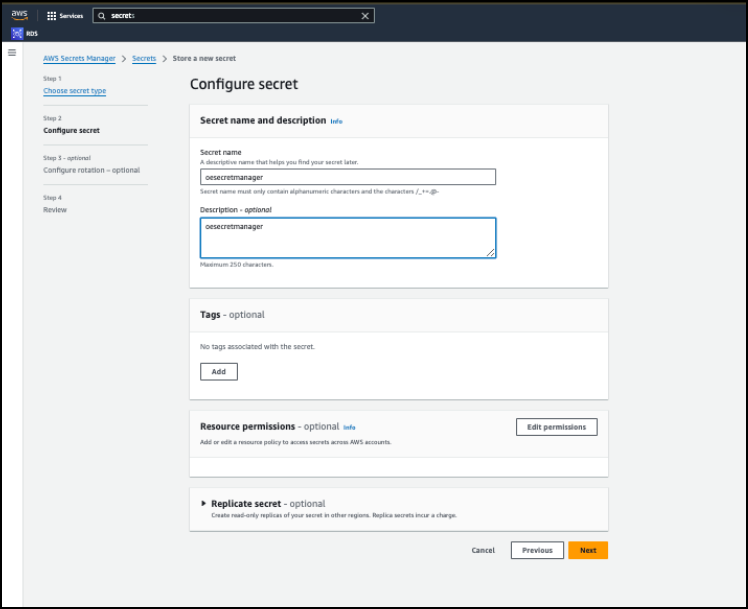Image resolution: width=748 pixels, height=609 pixels.
Task: Cancel the secret creation
Action: point(483,550)
